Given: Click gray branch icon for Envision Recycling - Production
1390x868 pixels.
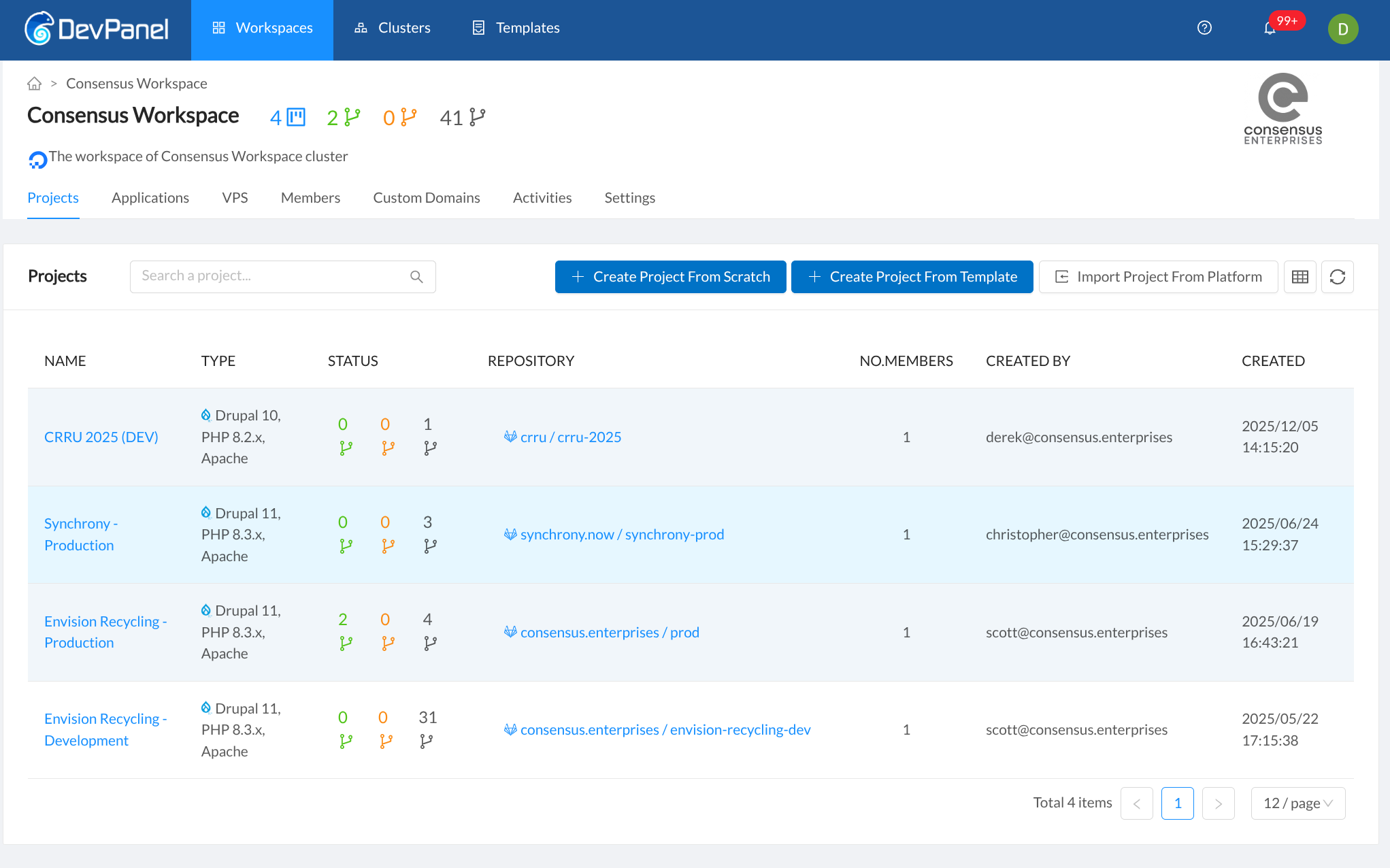Looking at the screenshot, I should [430, 644].
